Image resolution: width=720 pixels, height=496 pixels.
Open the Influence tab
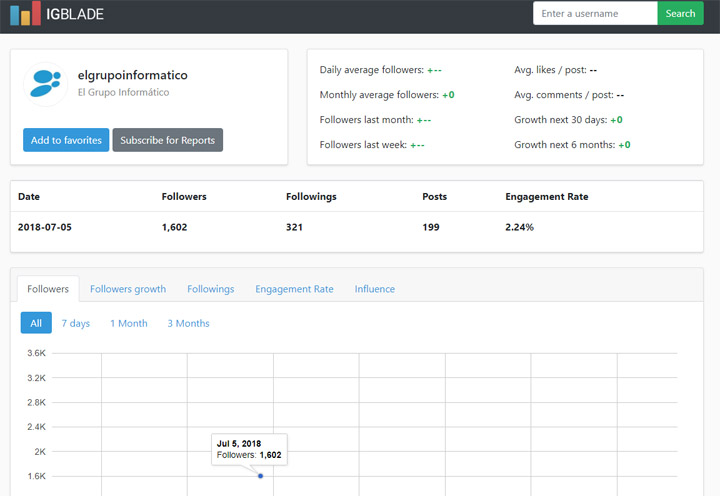coord(375,289)
